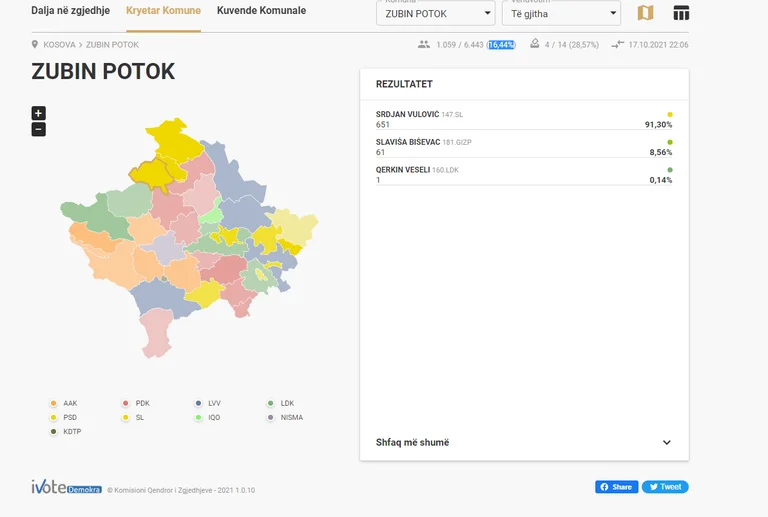Click the iVote Demokra logo
This screenshot has width=768, height=517.
tap(67, 487)
